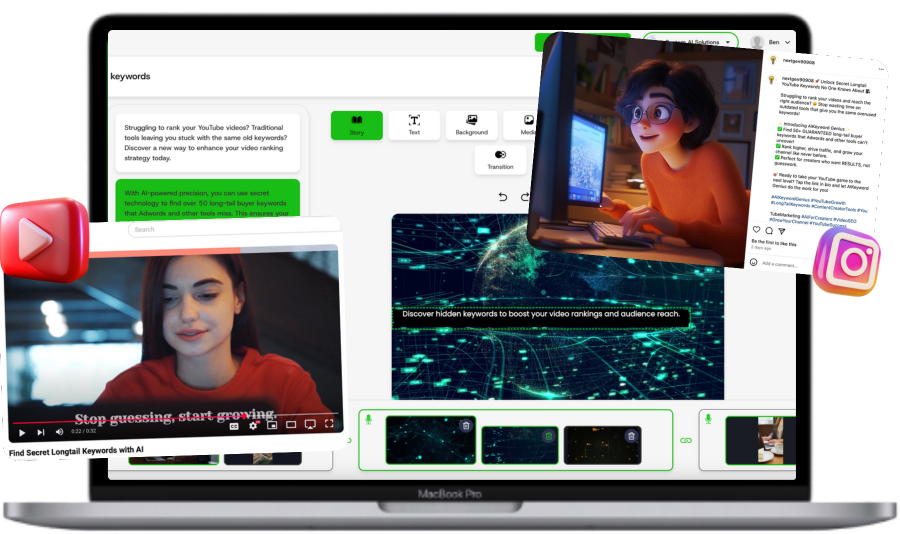Open the AI Solutions dropdown in header
This screenshot has width=900, height=534.
point(691,42)
